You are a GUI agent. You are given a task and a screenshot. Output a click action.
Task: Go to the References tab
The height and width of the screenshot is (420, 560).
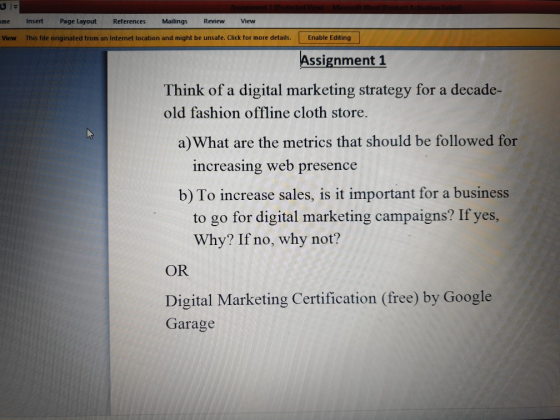pos(129,21)
